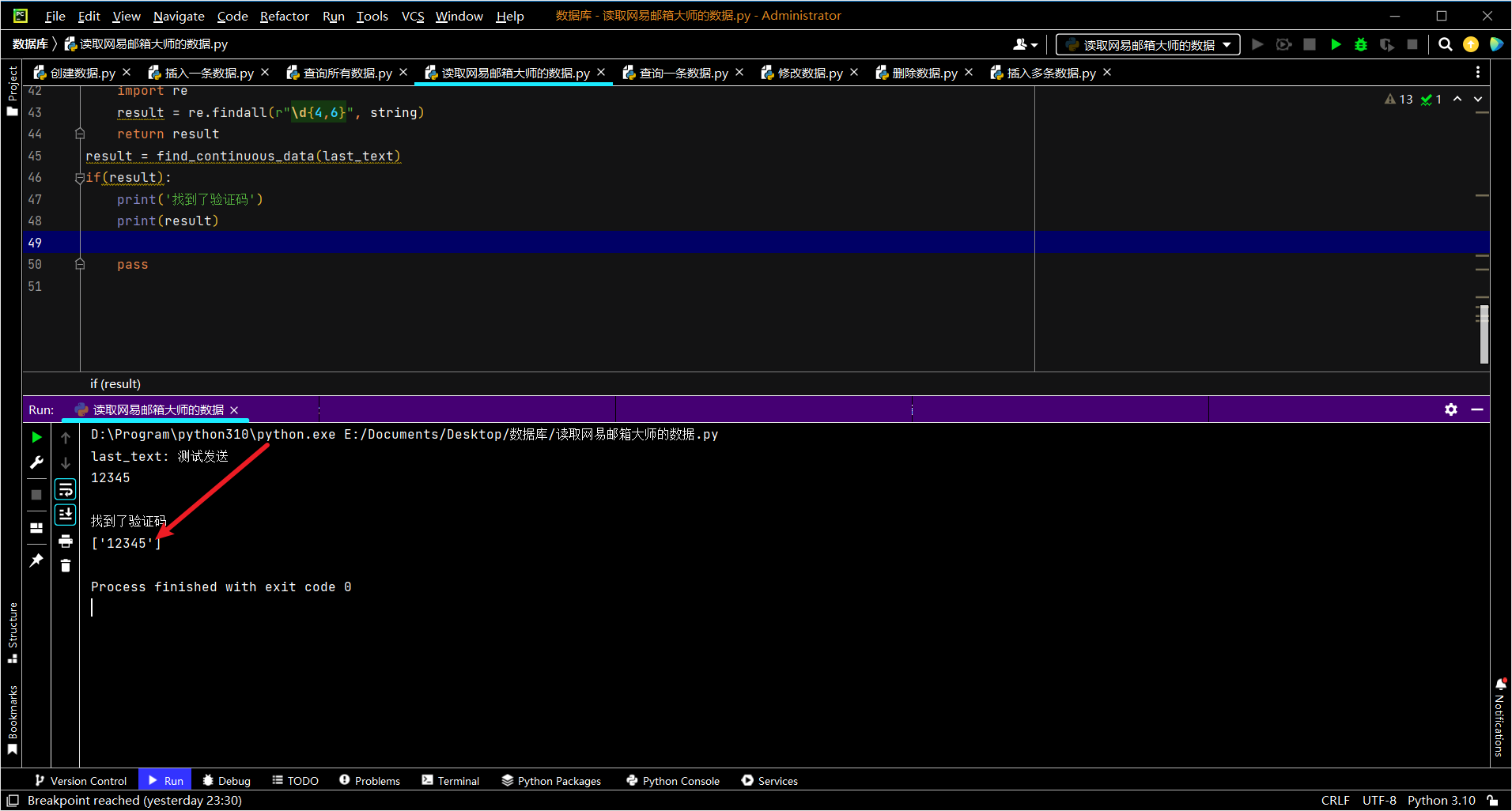
Task: Go to the previous highlighted error arrow
Action: (x=1457, y=99)
